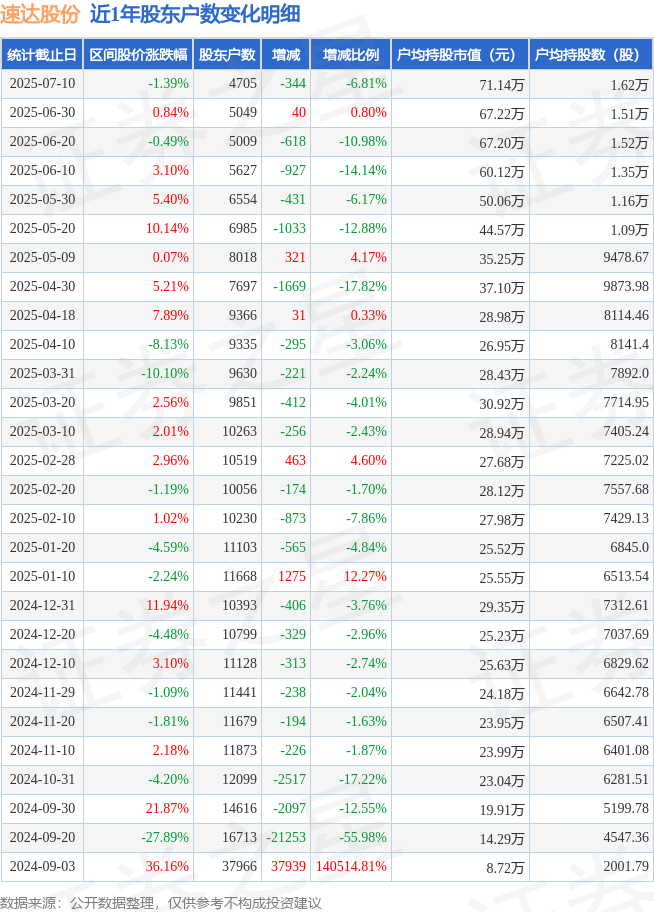Select the 统计截止日 column header
Viewport: 654px width, 912px height.
point(42,55)
